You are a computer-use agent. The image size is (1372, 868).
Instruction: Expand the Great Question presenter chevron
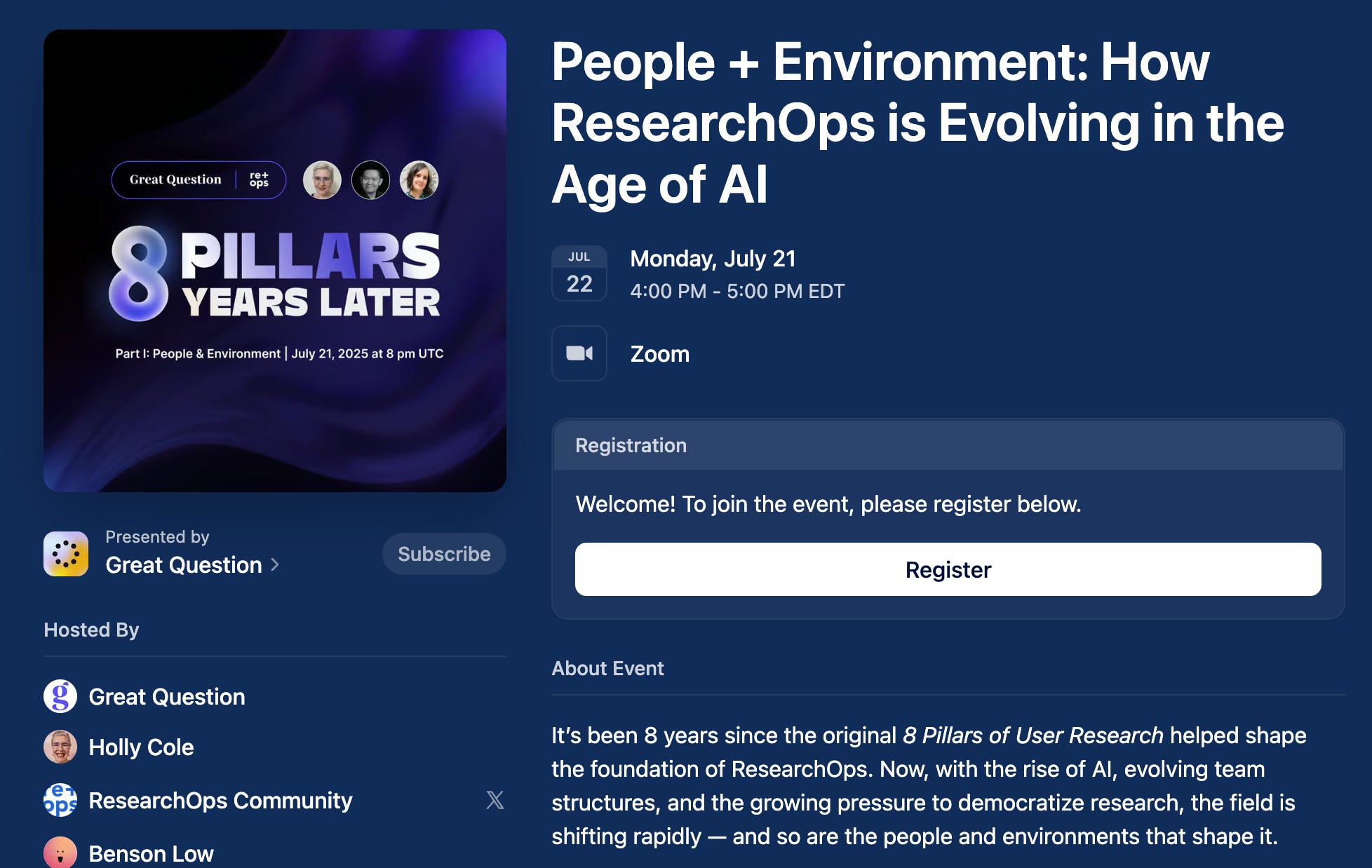(x=275, y=565)
